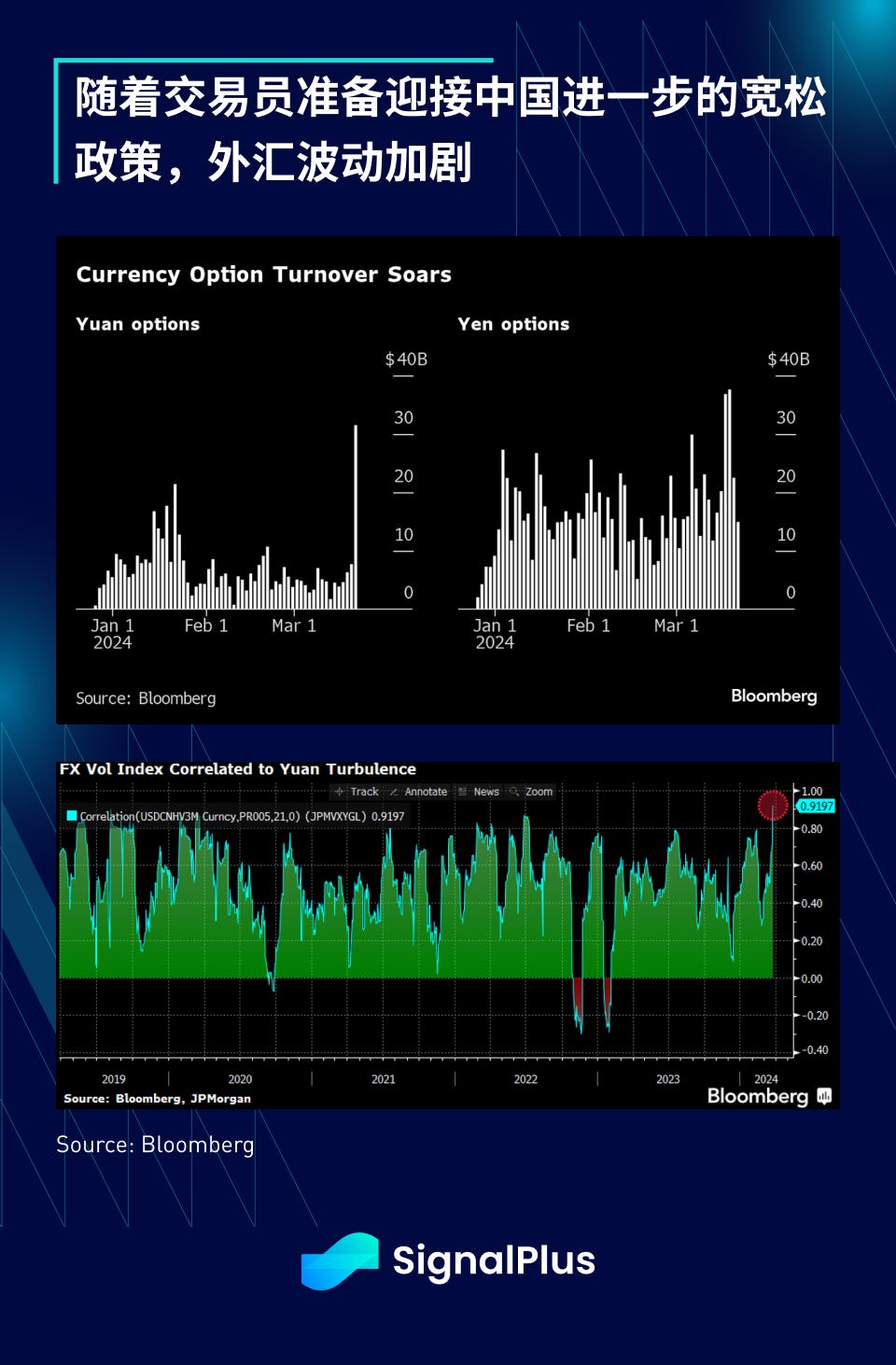Open the News toolbar item
This screenshot has height=1365, width=896.
click(x=486, y=792)
